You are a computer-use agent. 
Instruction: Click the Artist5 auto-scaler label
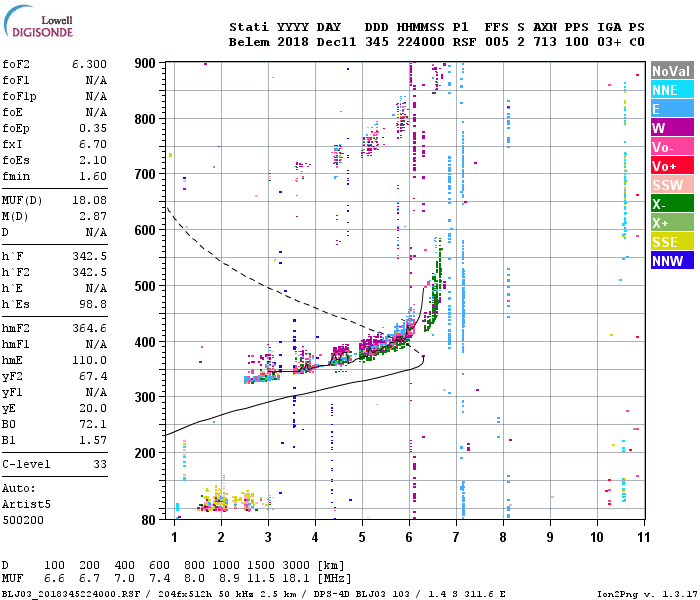[x=26, y=504]
